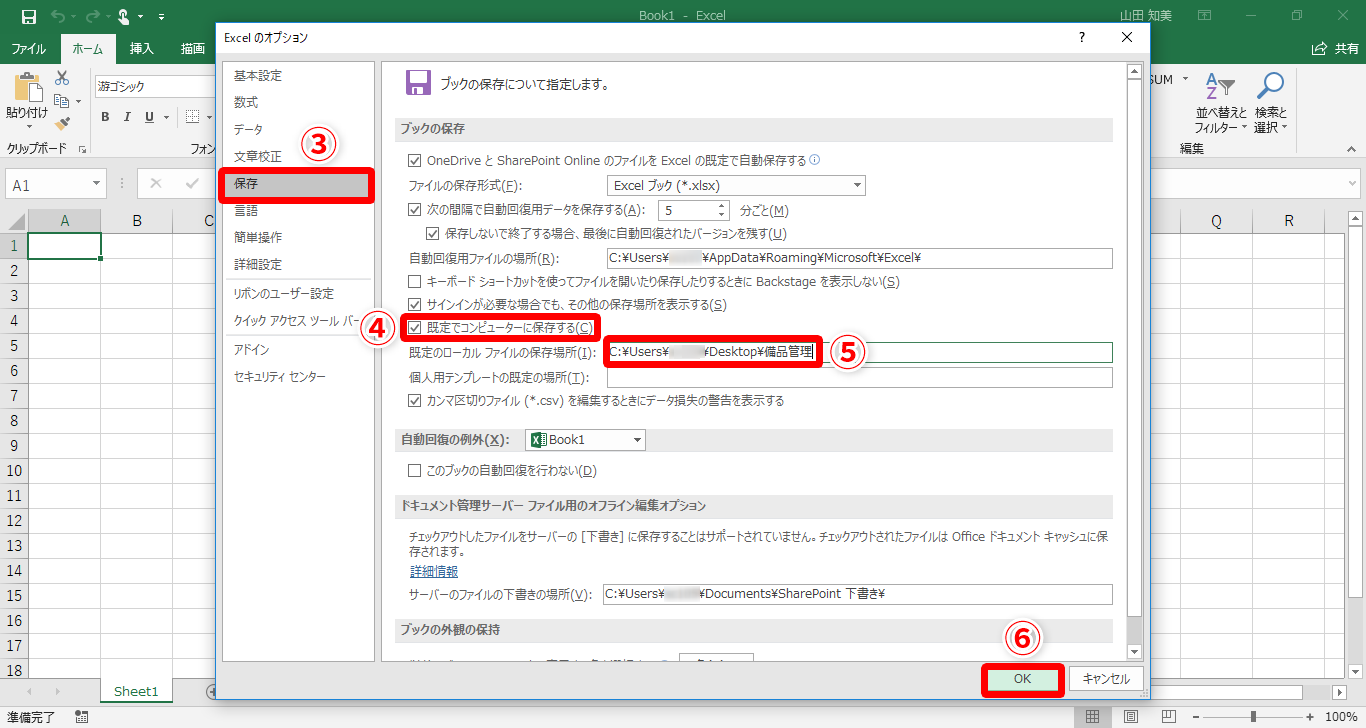1366x728 pixels.
Task: Toggle the CSV data loss warning checkbox
Action: (415, 401)
